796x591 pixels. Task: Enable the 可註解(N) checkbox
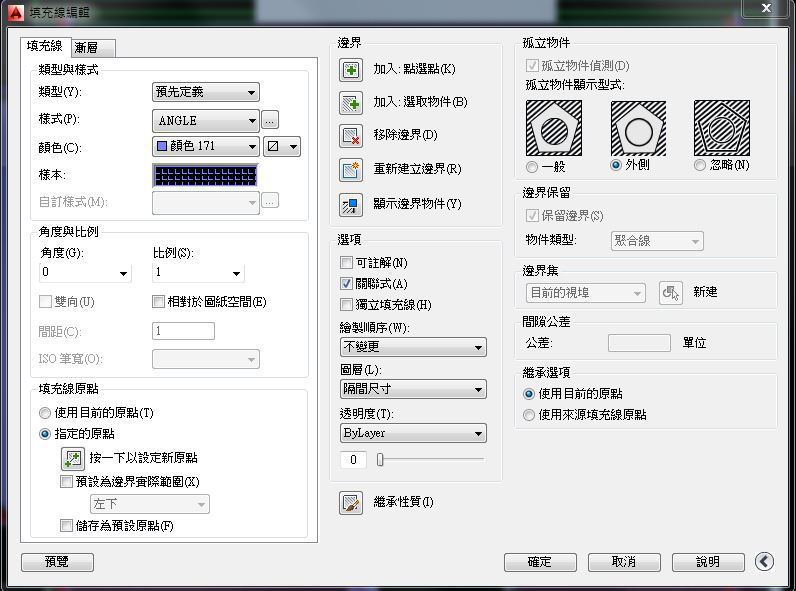pyautogui.click(x=346, y=262)
